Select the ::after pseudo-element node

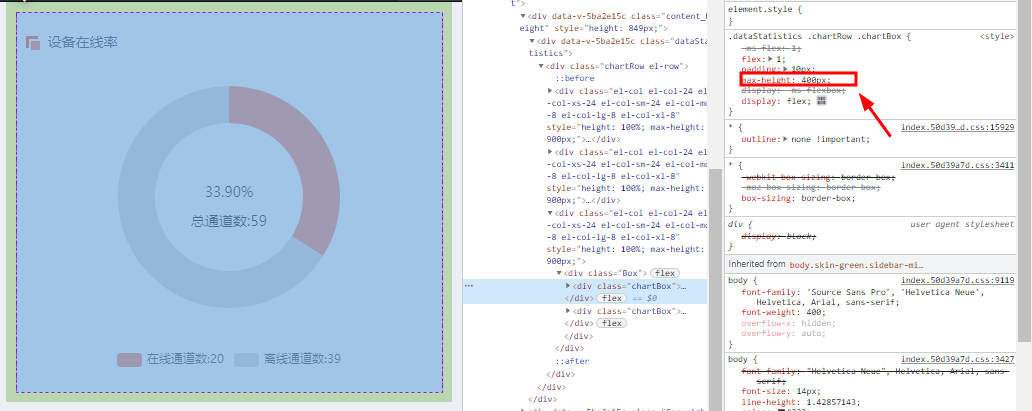tap(571, 361)
